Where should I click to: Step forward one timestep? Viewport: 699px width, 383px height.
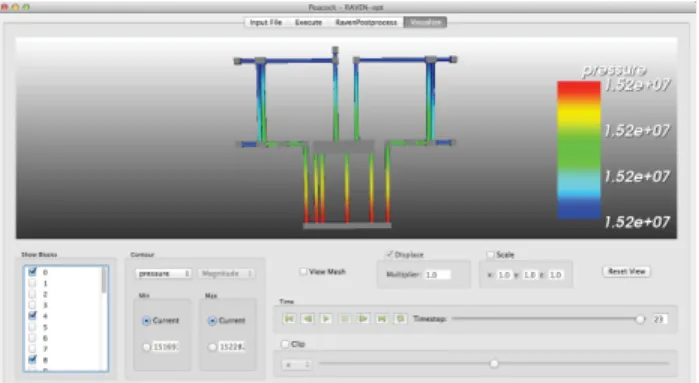pos(363,319)
